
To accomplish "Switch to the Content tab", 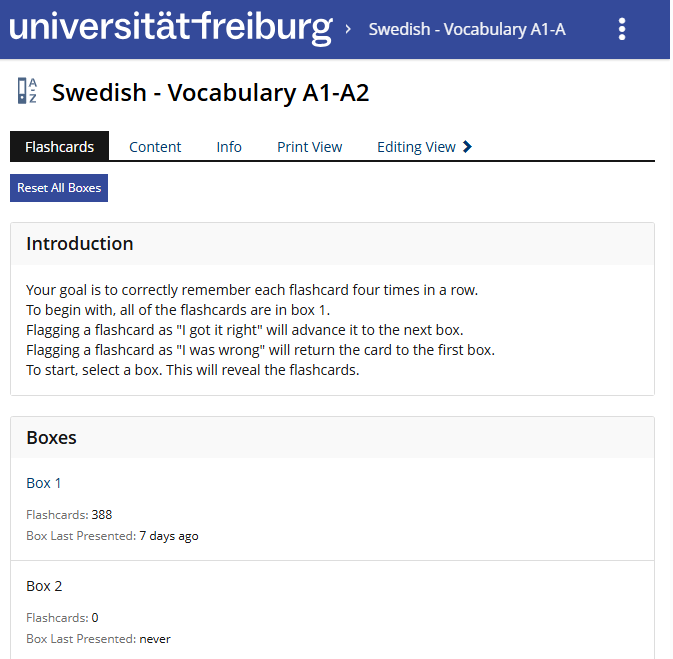I will (155, 147).
